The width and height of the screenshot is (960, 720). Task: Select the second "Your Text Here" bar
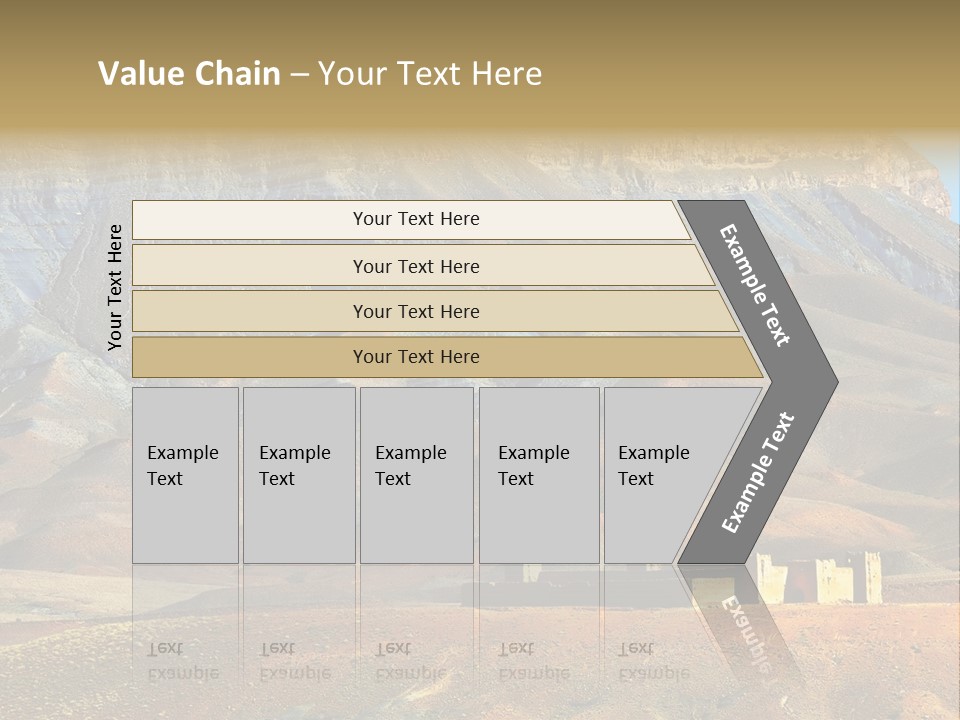point(415,266)
